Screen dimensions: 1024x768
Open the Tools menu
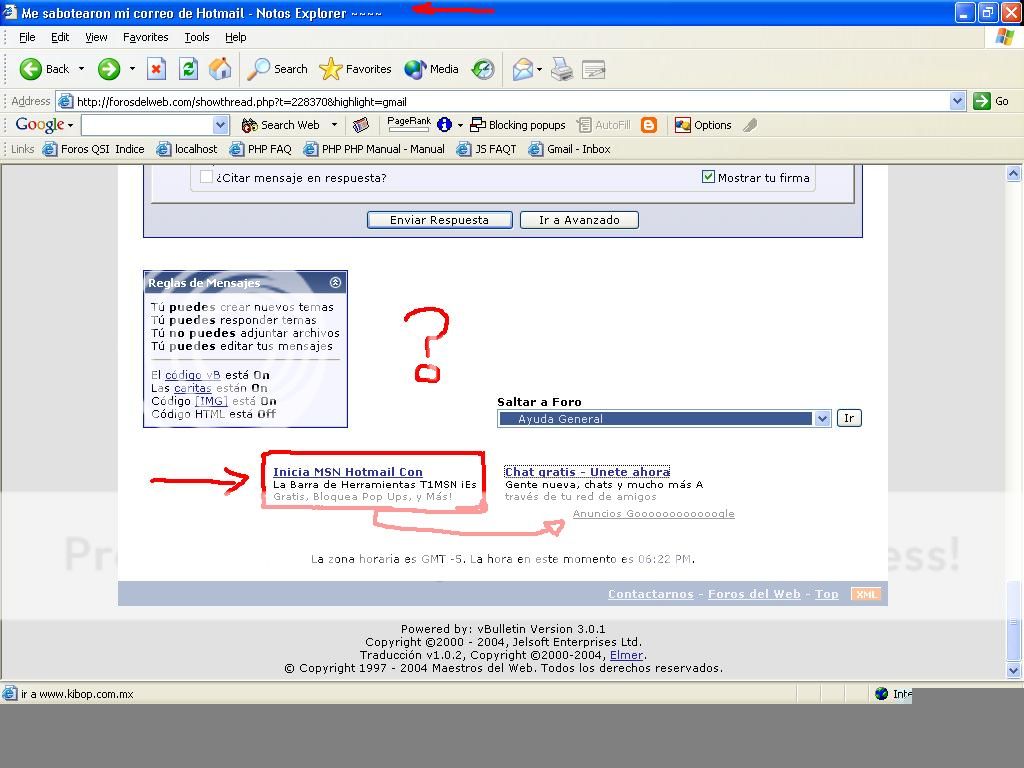[x=197, y=37]
